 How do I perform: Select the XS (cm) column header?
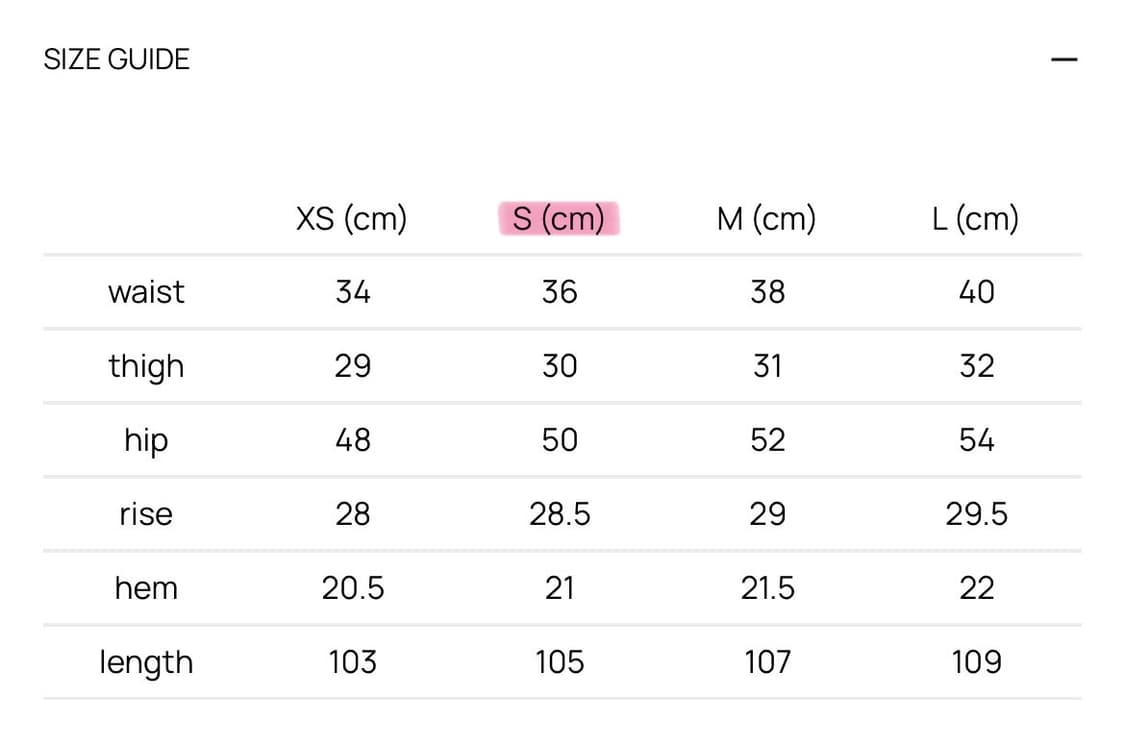(x=352, y=219)
